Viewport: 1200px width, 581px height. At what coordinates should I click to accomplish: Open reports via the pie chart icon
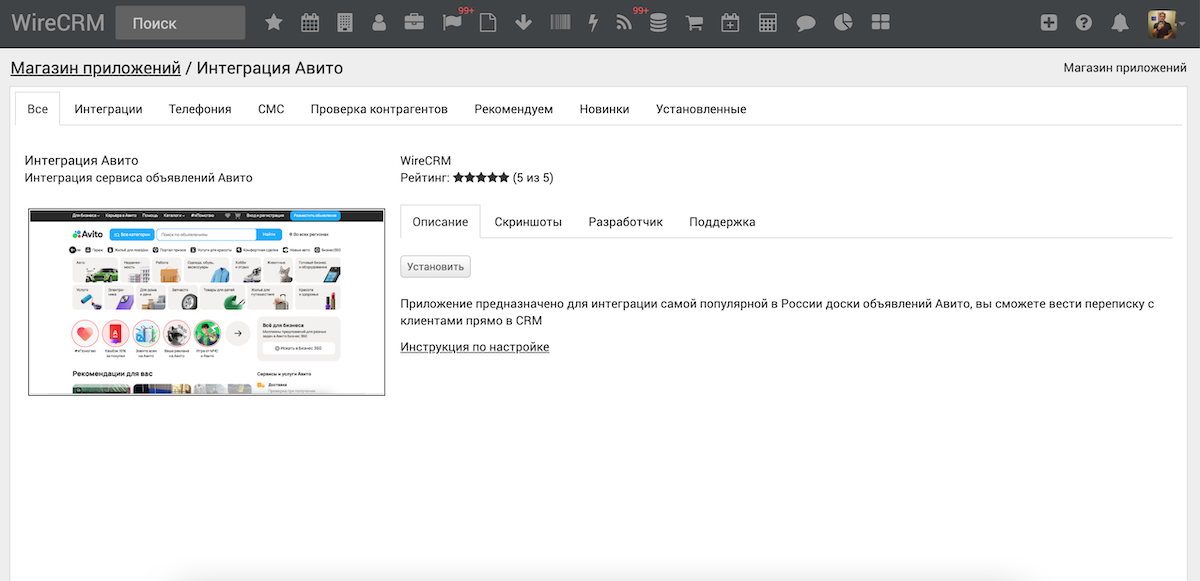[x=843, y=23]
